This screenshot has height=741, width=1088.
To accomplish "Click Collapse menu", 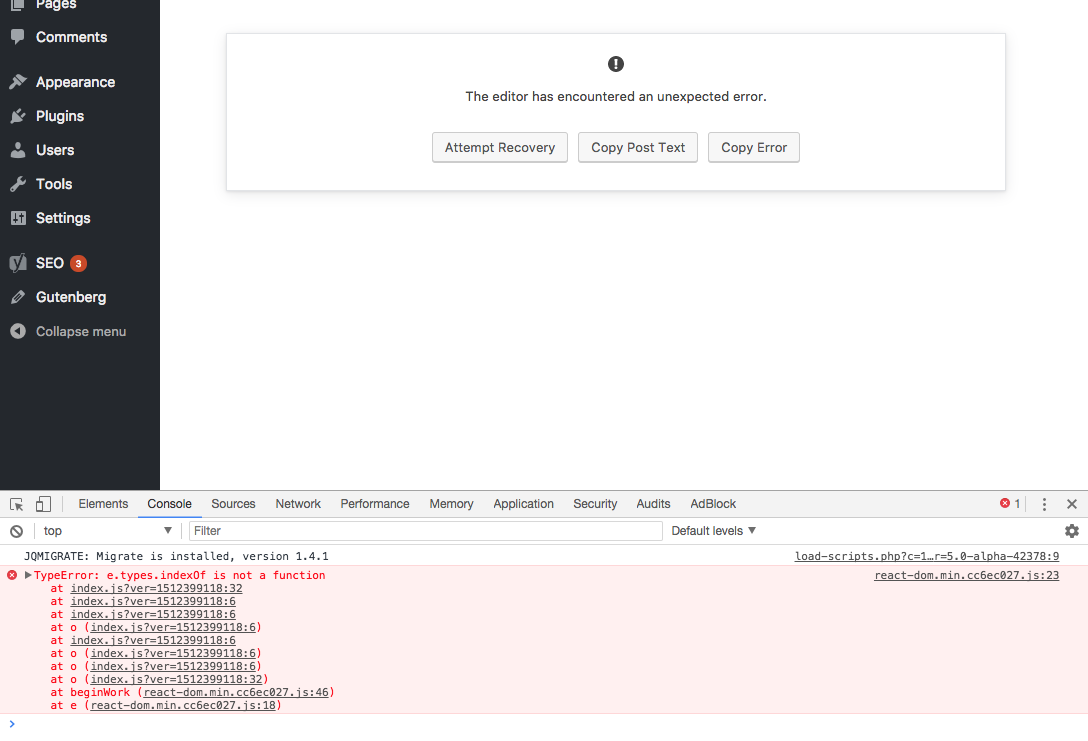I will pos(80,332).
